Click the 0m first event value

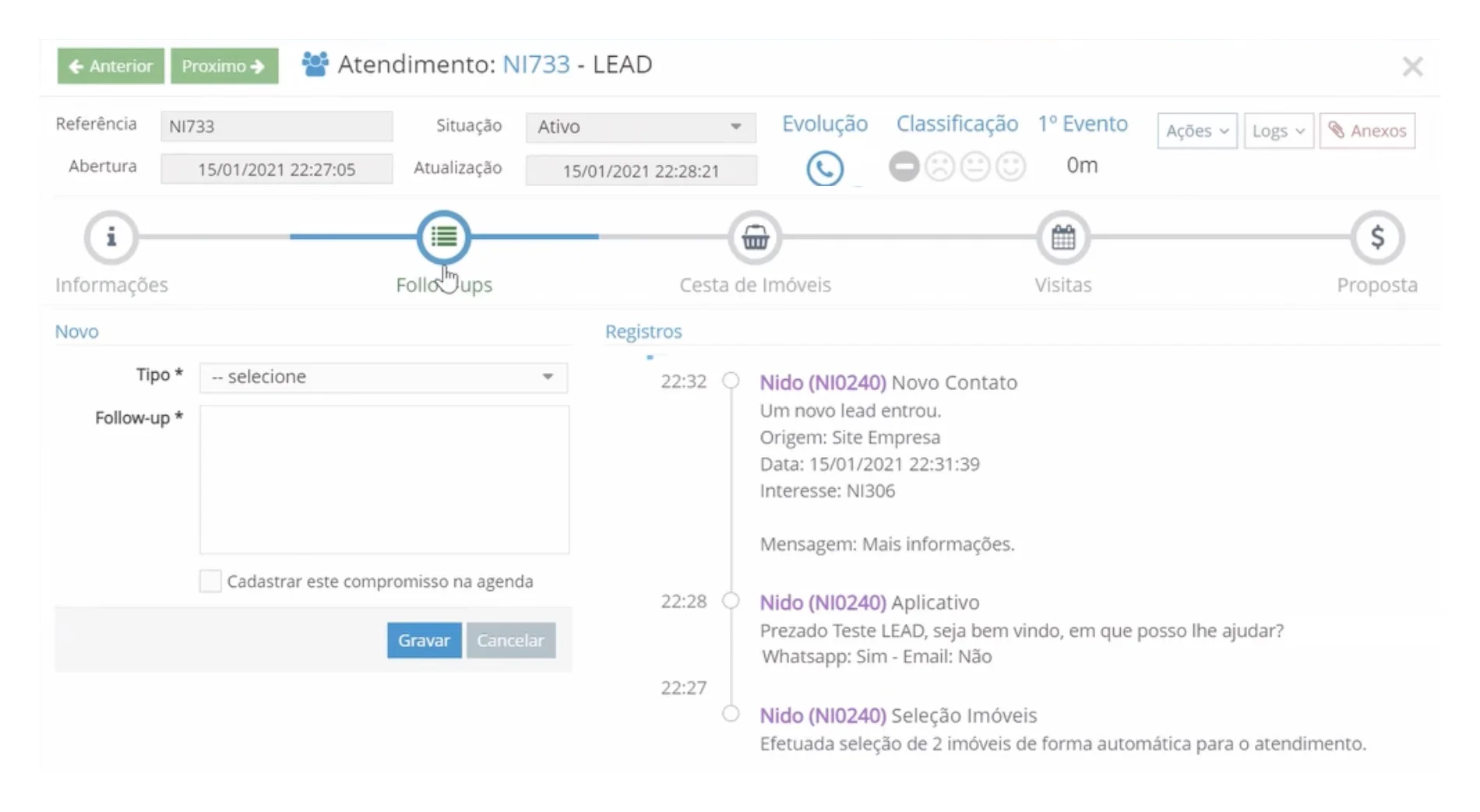click(1082, 165)
